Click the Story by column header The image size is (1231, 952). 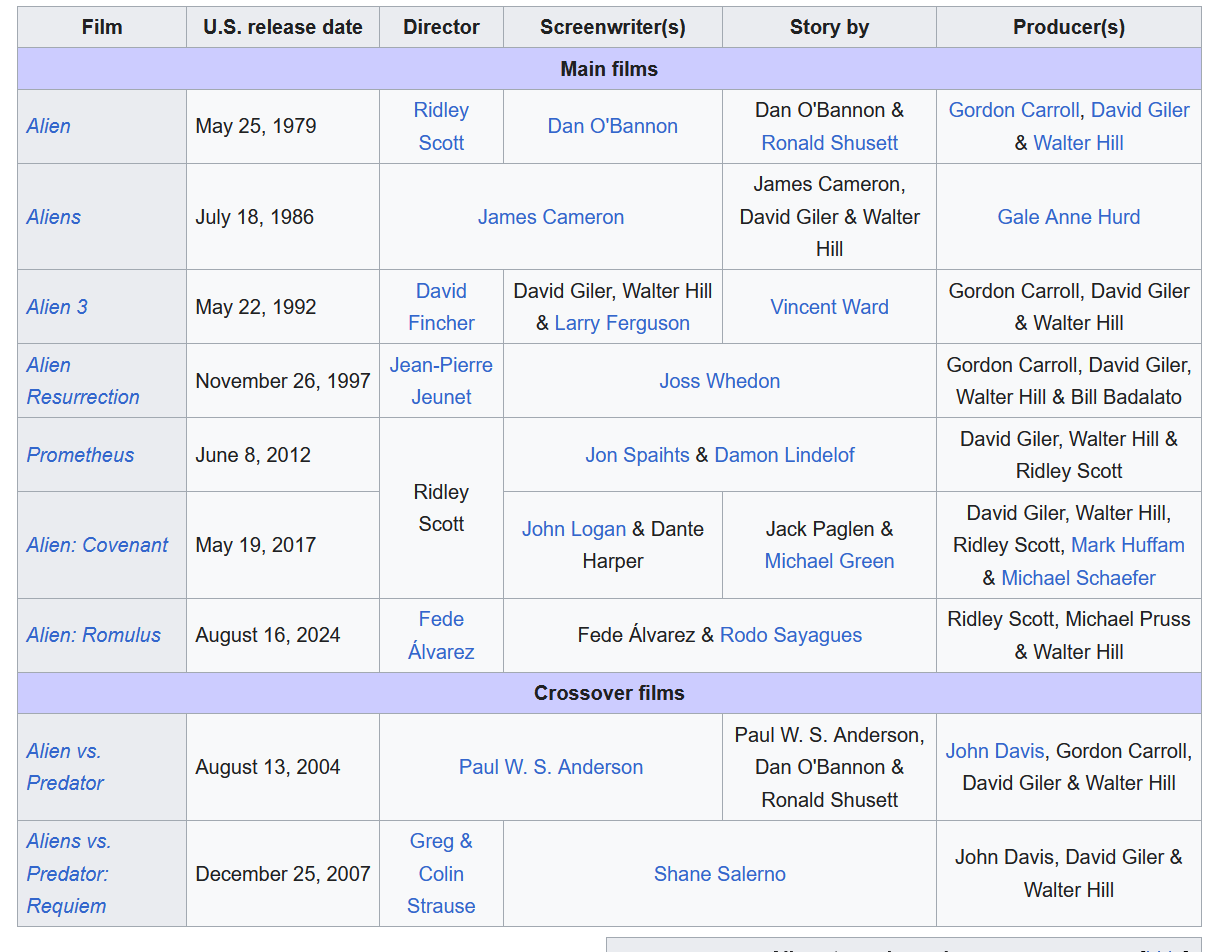point(829,27)
